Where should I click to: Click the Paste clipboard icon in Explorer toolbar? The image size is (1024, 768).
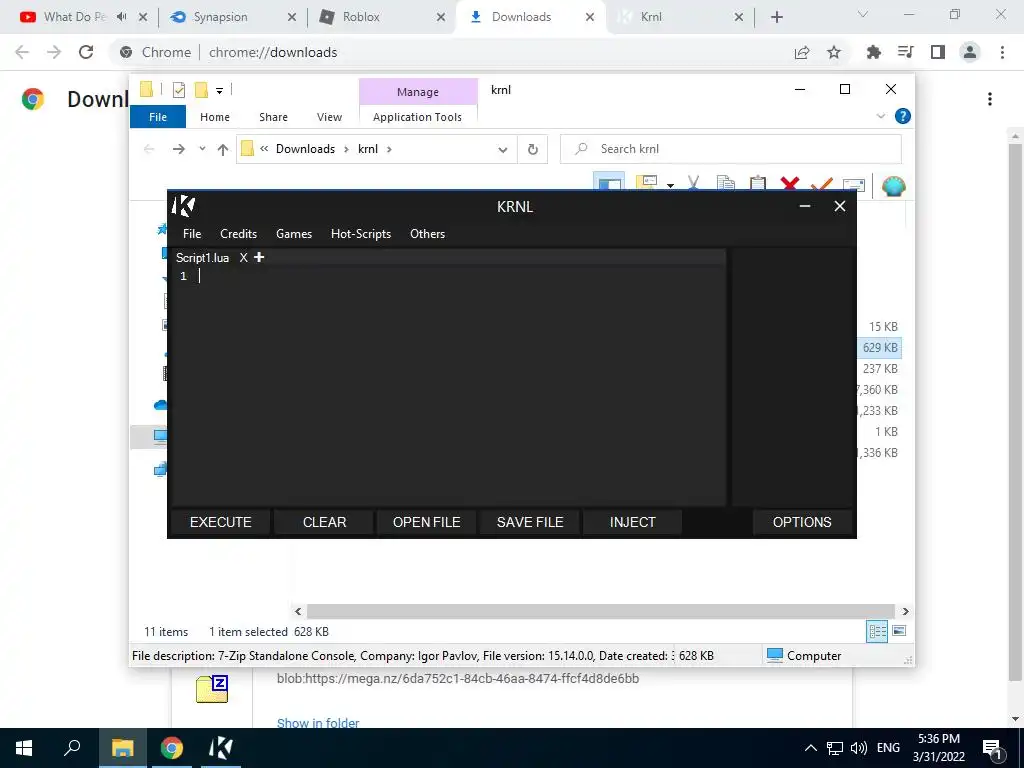tap(758, 184)
